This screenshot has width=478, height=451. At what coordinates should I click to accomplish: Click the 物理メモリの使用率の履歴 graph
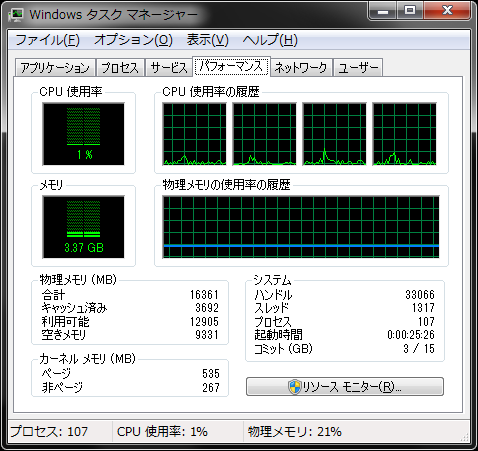301,227
